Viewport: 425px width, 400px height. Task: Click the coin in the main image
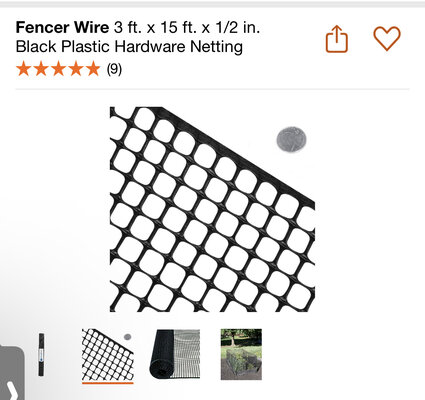(x=291, y=139)
